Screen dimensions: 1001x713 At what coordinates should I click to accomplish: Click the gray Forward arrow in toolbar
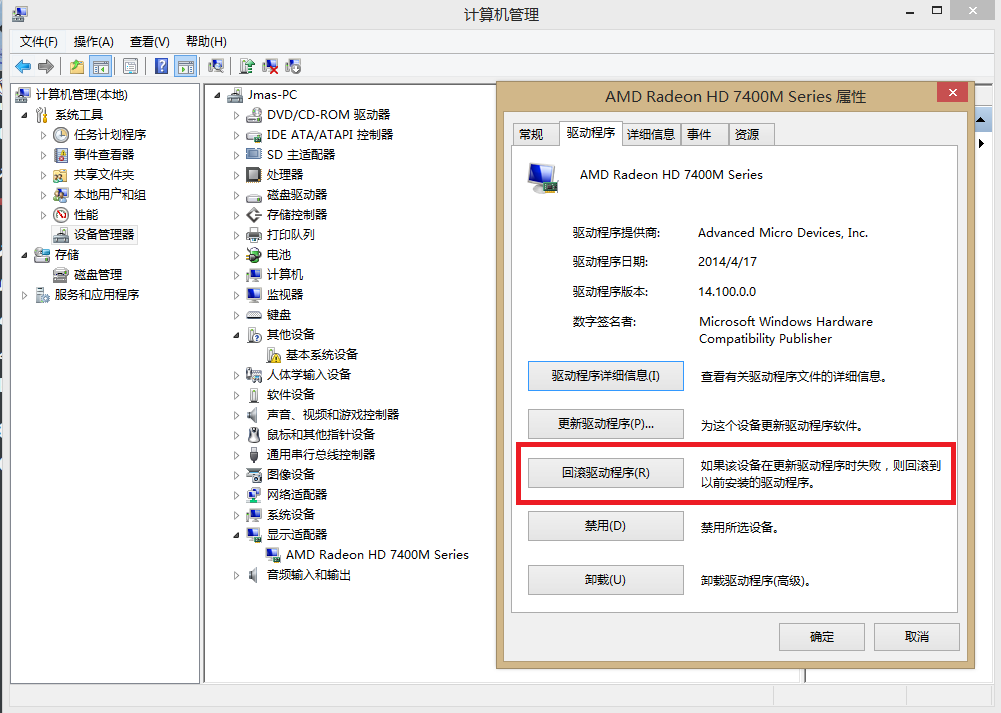46,66
